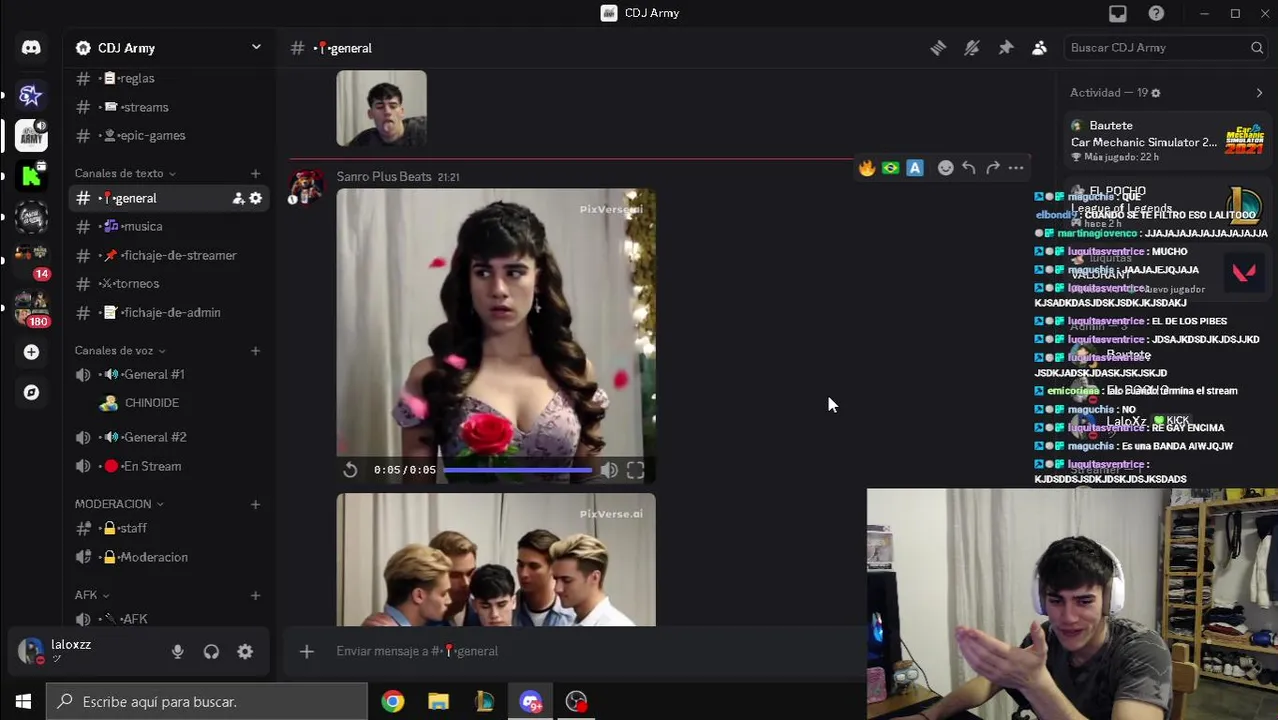Image resolution: width=1278 pixels, height=720 pixels.
Task: Join General #2 voice channel
Action: coord(169,437)
